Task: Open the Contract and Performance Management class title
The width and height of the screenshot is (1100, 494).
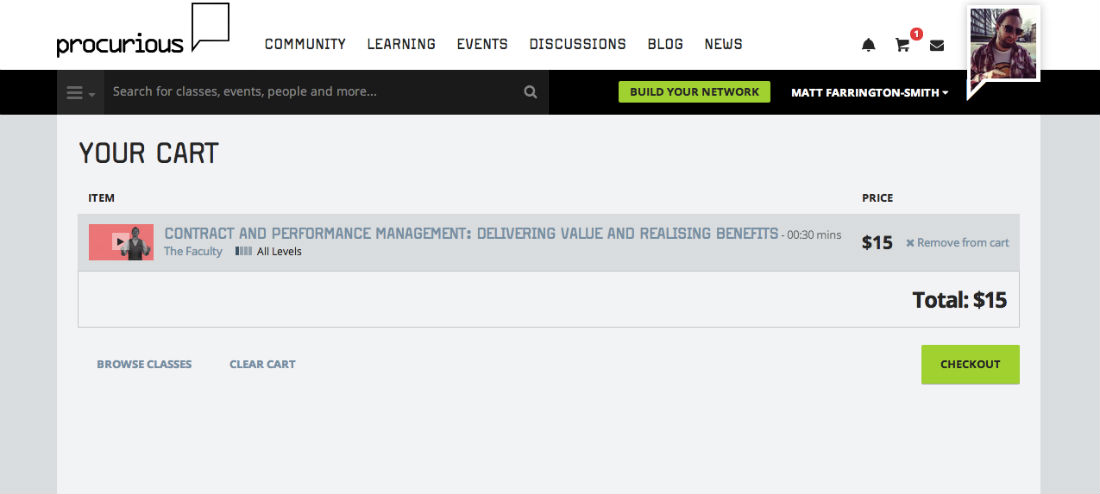Action: (x=471, y=234)
